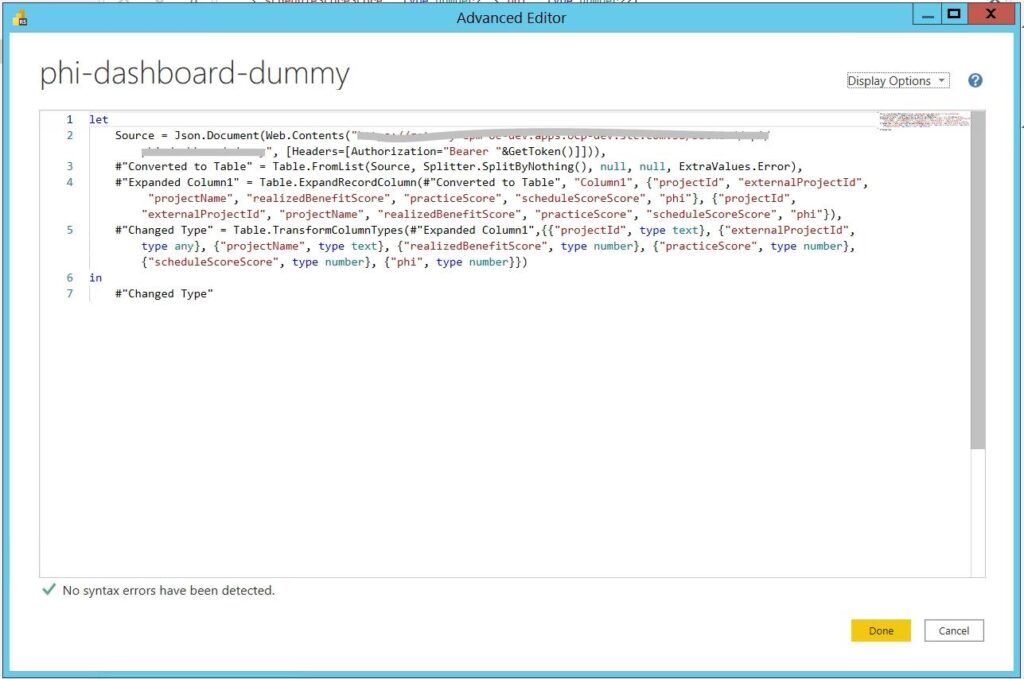Click 'ExtraValues.Error' on line 3
1024x679 pixels.
click(x=734, y=166)
